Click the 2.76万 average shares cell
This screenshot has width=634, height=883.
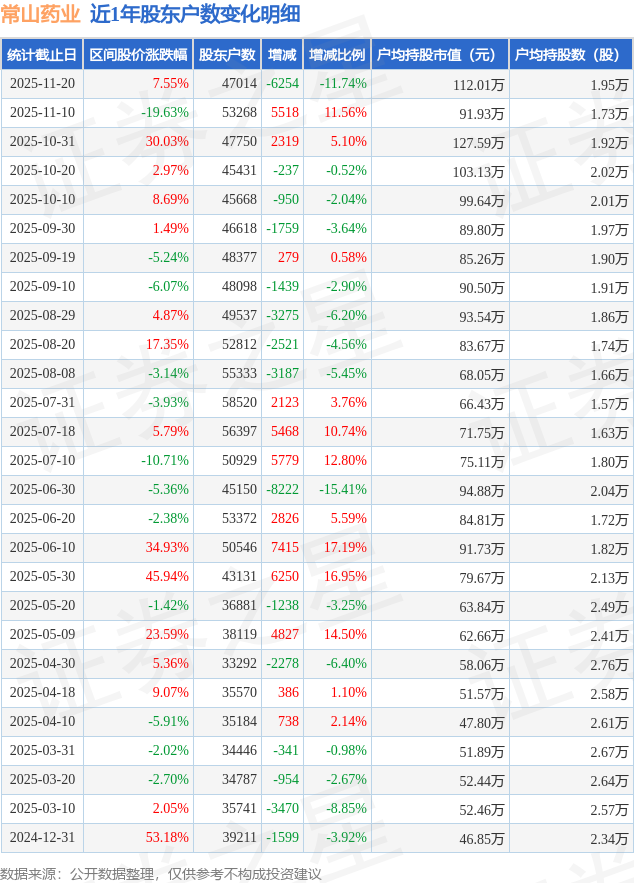pyautogui.click(x=609, y=664)
